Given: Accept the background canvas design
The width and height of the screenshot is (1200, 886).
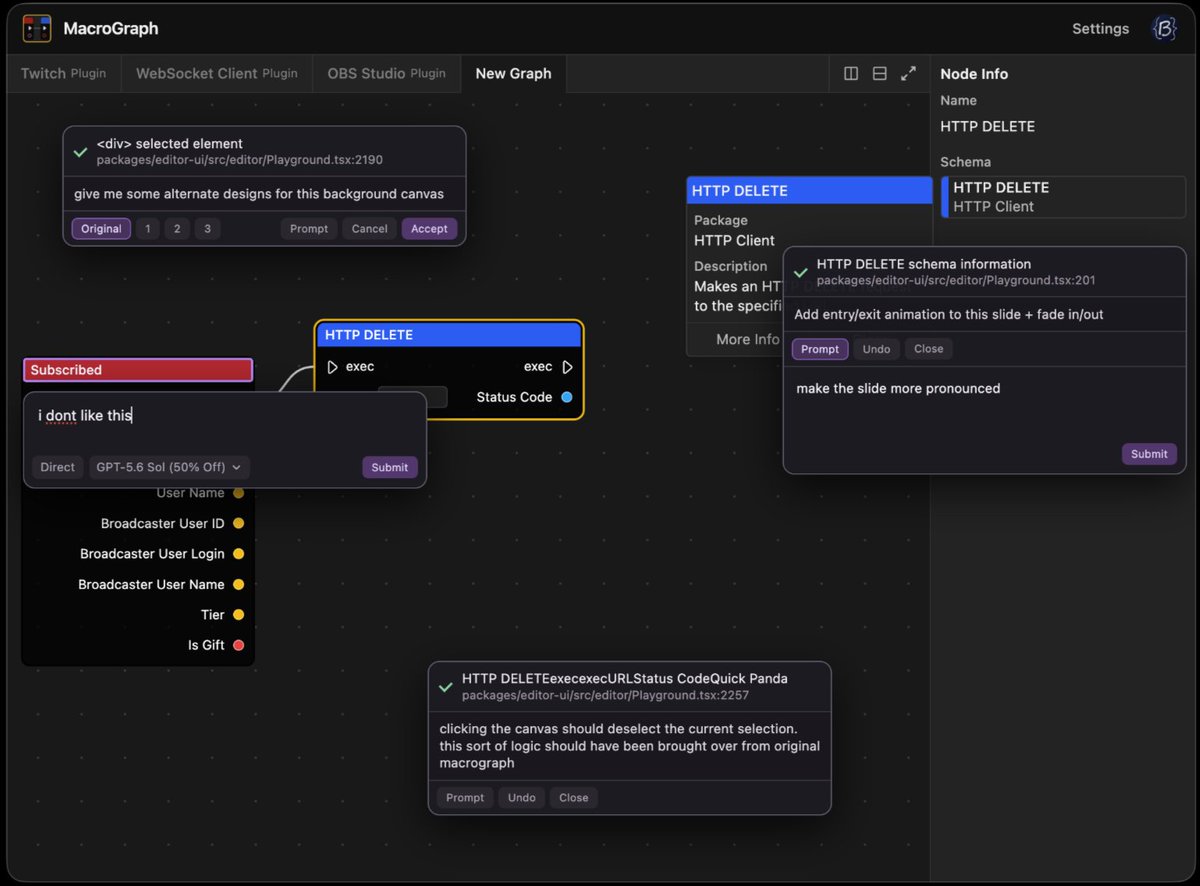Looking at the screenshot, I should [x=429, y=229].
